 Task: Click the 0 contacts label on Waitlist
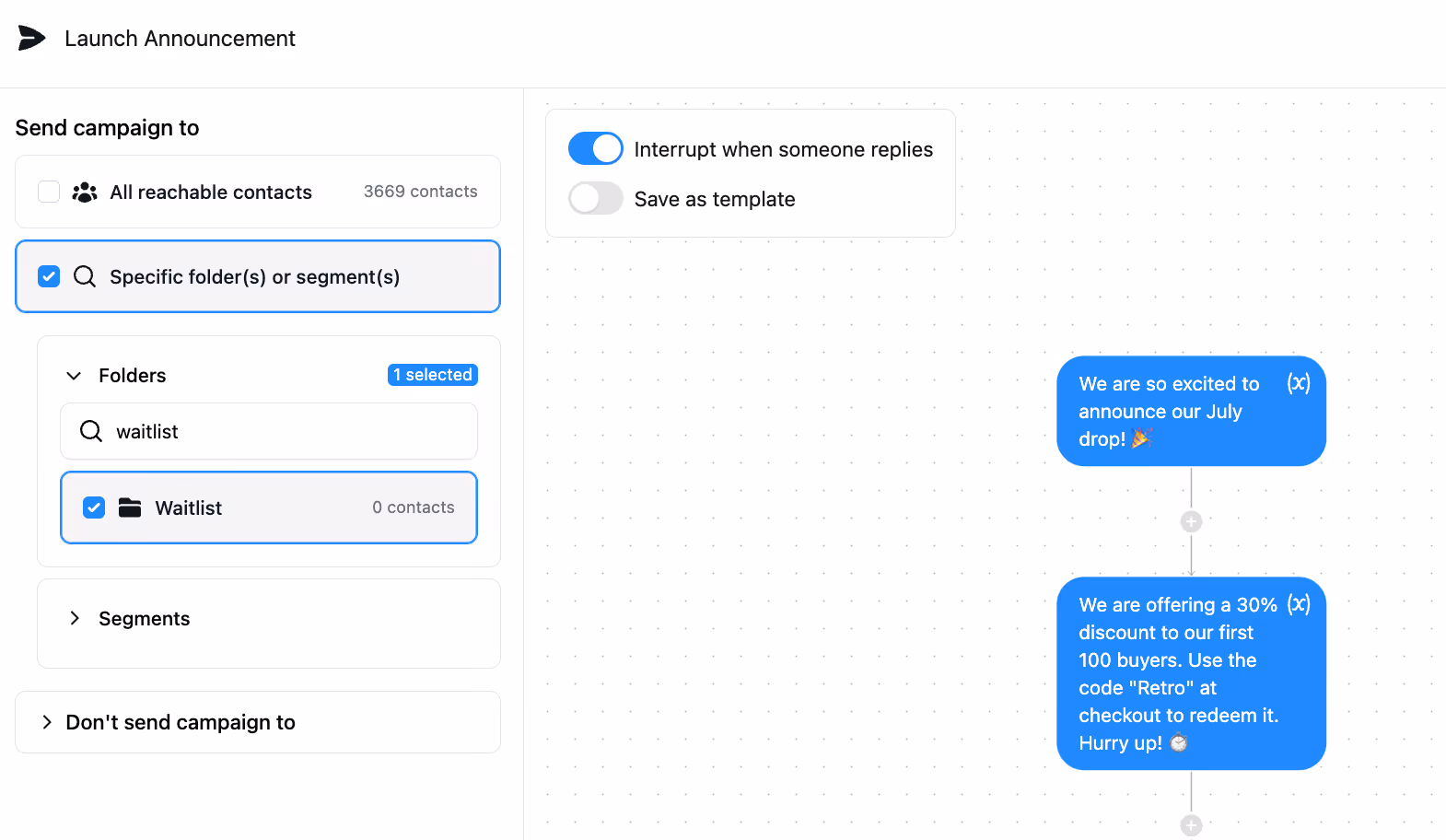[414, 507]
